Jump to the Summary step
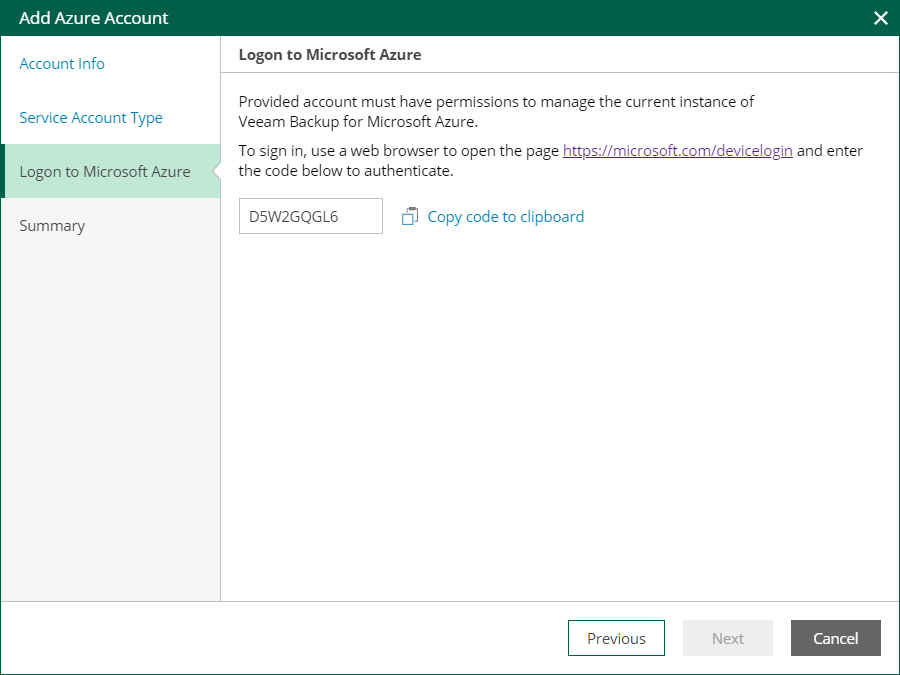900x675 pixels. click(52, 226)
